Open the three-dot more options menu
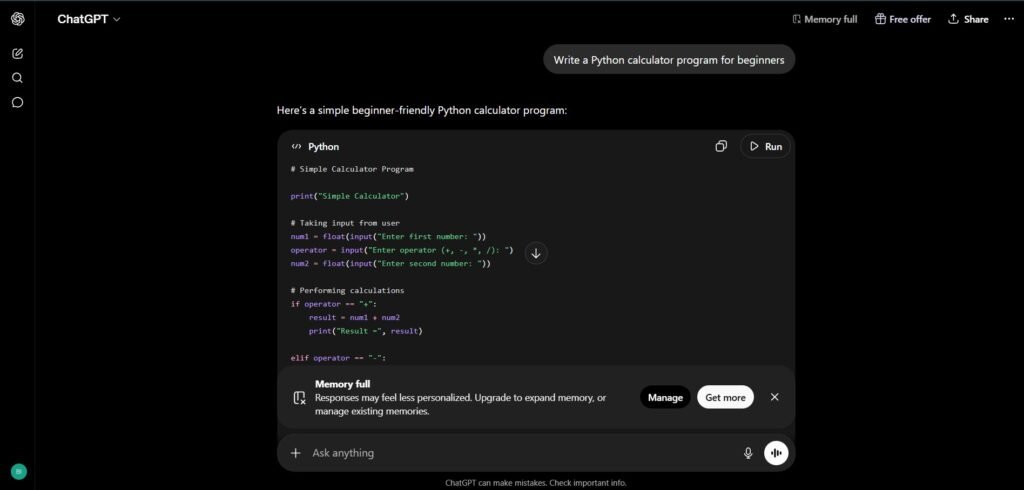This screenshot has width=1024, height=490. (x=1009, y=20)
